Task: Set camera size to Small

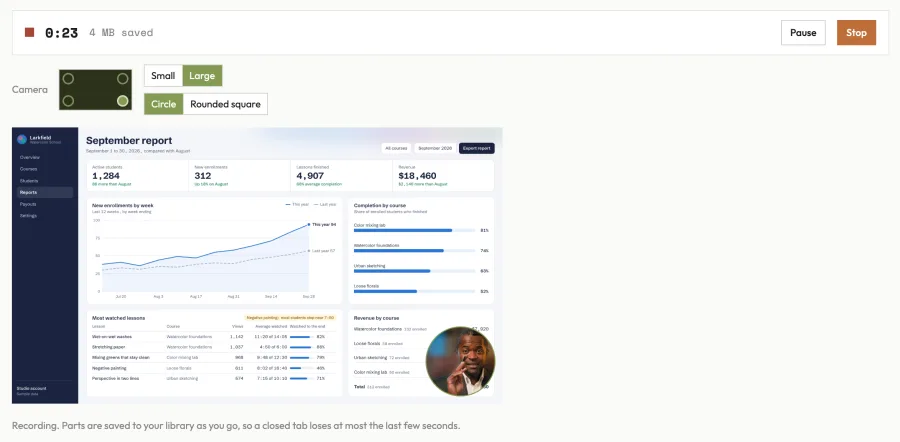Action: coord(163,76)
